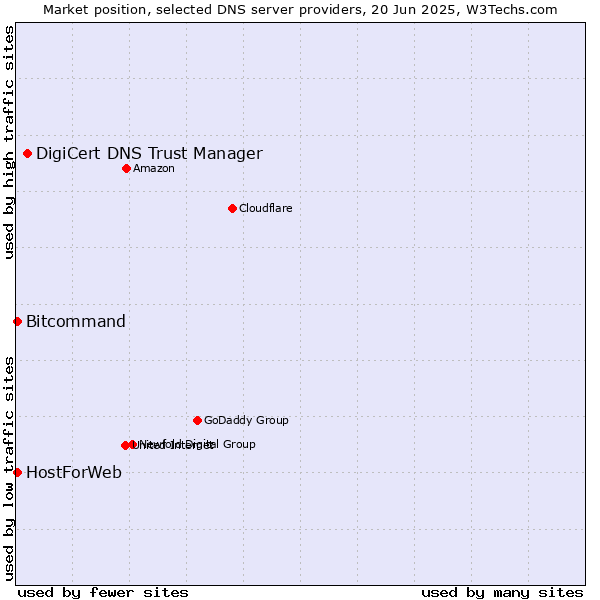Click the 'Cloudflare' label text

coord(266,208)
